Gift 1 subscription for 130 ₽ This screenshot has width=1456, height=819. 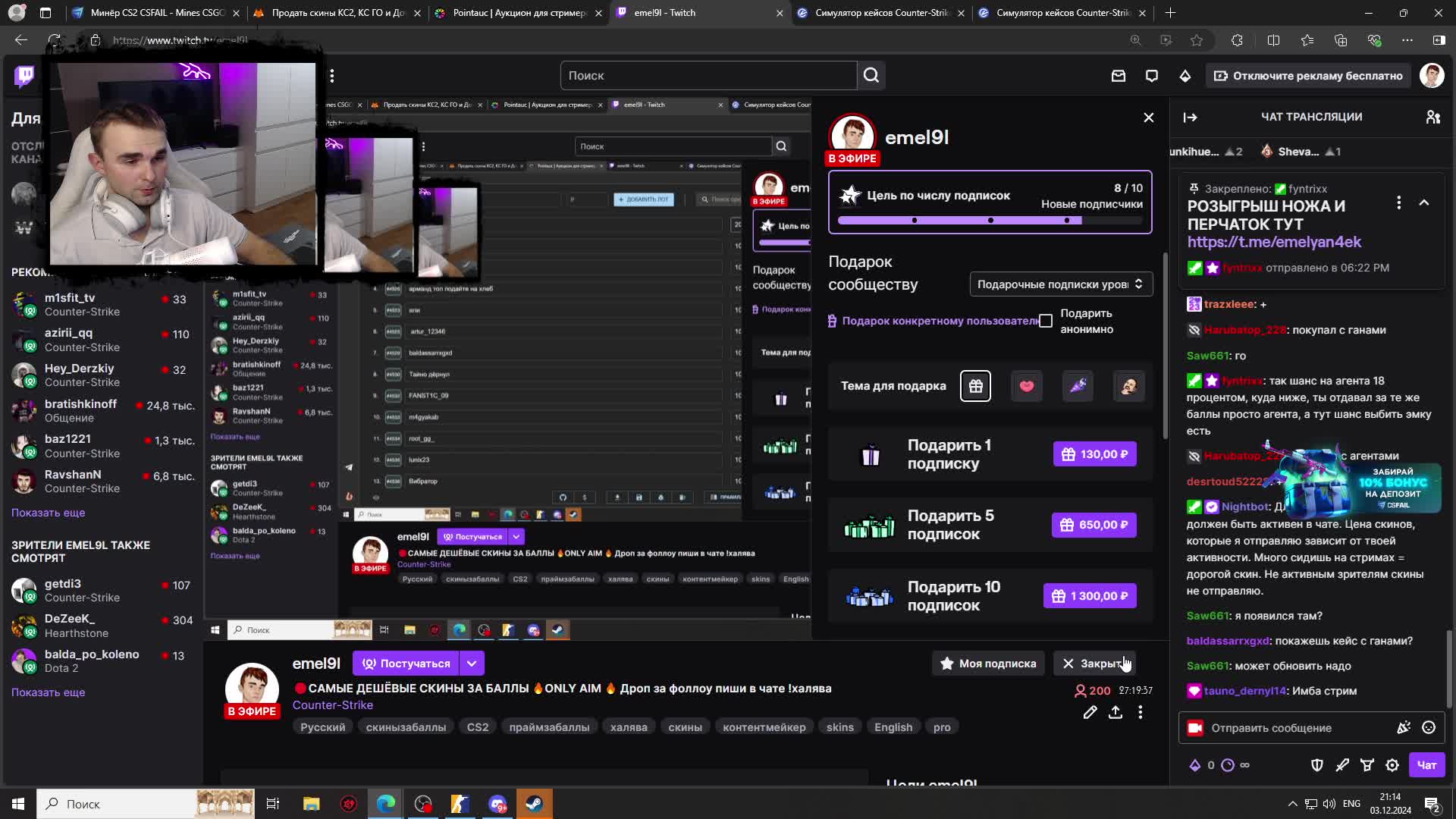coord(1094,454)
